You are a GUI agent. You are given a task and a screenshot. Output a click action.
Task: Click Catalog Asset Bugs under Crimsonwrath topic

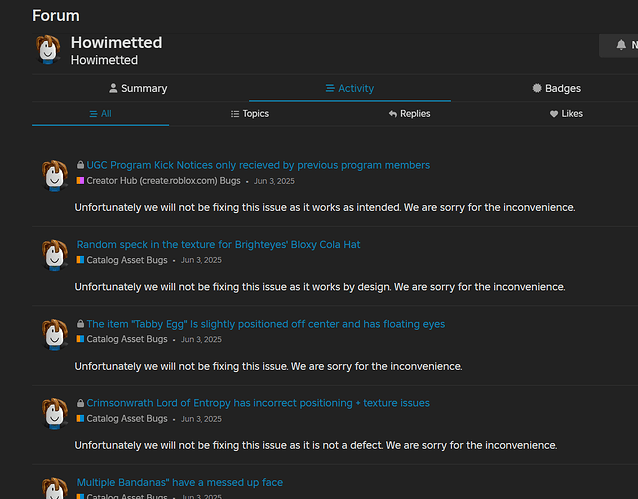pos(127,418)
